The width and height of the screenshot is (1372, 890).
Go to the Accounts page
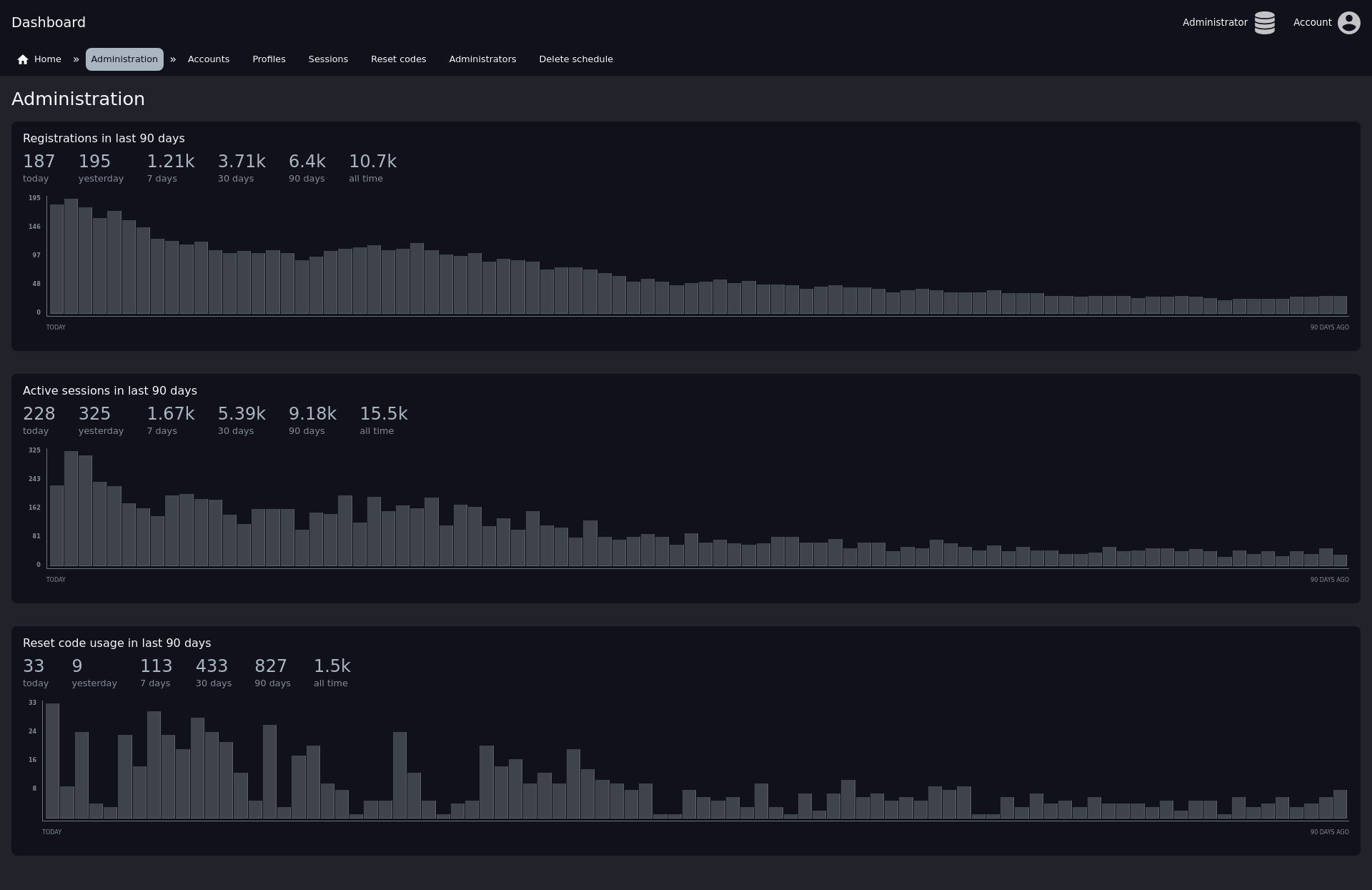point(209,59)
